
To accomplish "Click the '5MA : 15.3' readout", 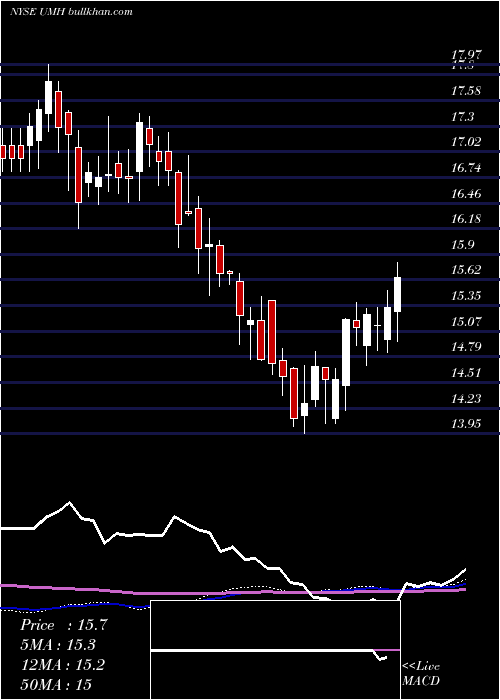I will point(58,645).
